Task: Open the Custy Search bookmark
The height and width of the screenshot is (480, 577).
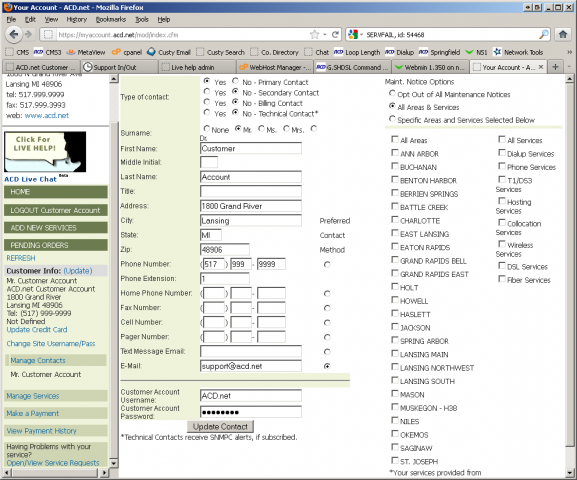Action: coord(220,52)
